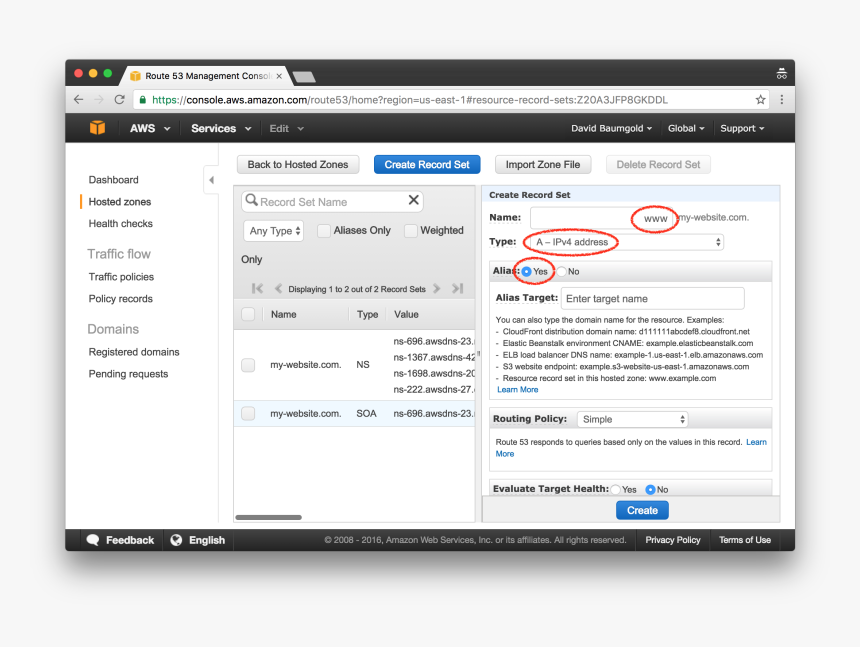This screenshot has width=860, height=647.
Task: Click the English language selector
Action: (207, 540)
